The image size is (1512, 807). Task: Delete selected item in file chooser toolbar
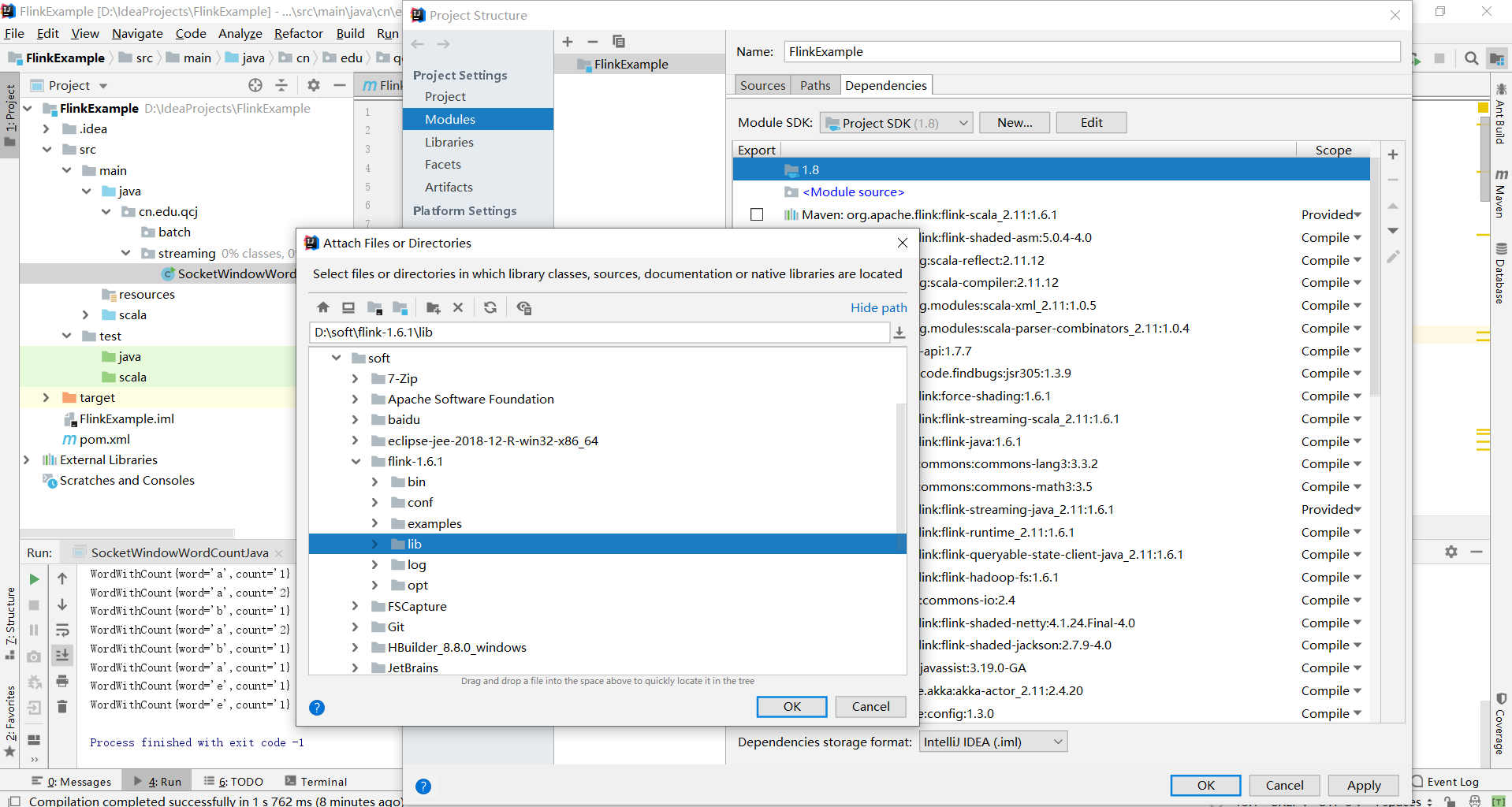pyautogui.click(x=458, y=308)
